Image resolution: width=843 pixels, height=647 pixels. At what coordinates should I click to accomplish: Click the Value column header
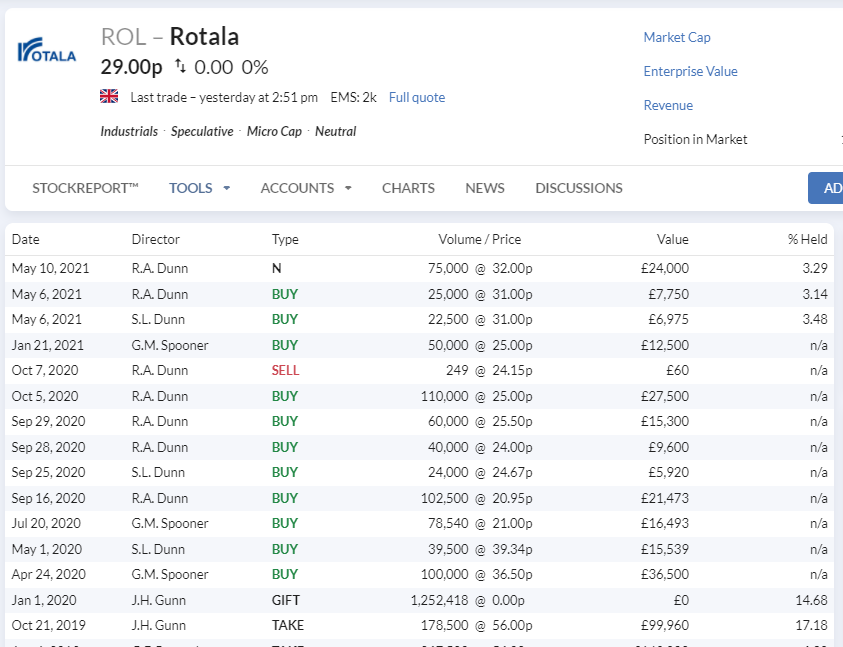pos(673,239)
